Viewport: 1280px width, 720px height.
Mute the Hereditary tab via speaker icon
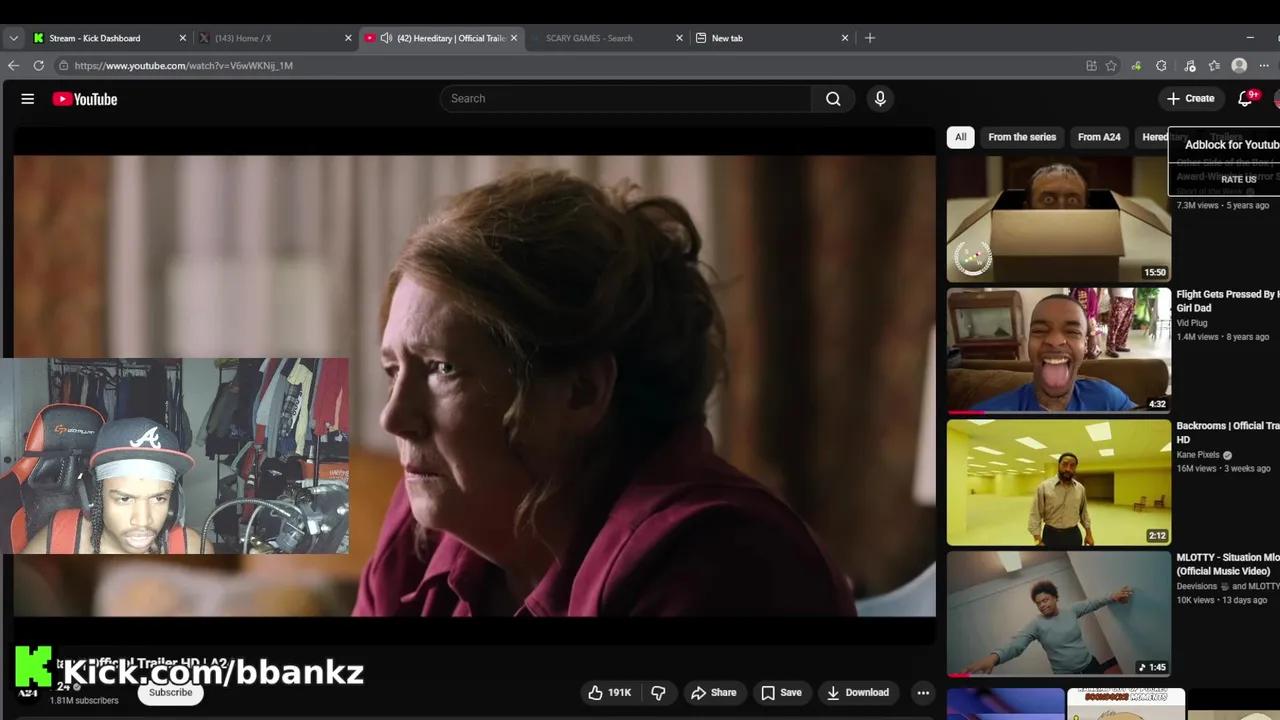point(386,38)
